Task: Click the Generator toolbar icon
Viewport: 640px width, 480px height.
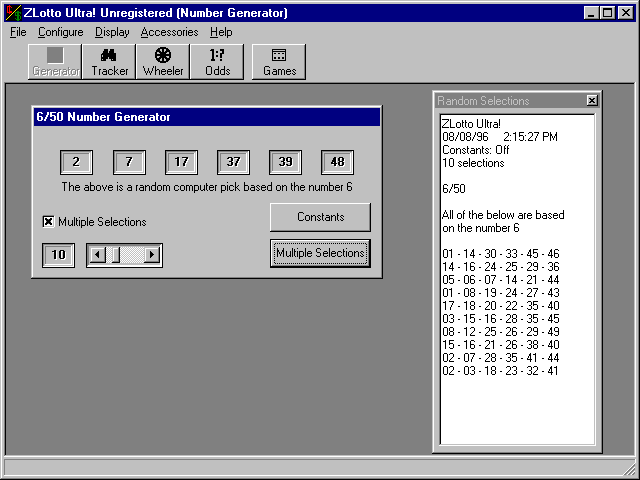Action: 56,61
